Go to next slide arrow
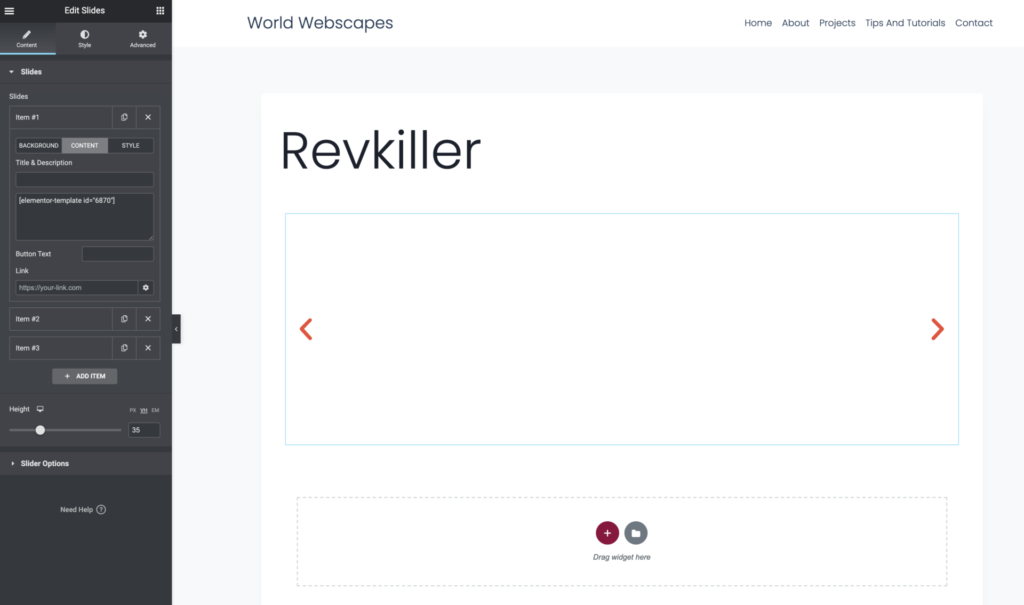The height and width of the screenshot is (605, 1024). click(938, 329)
